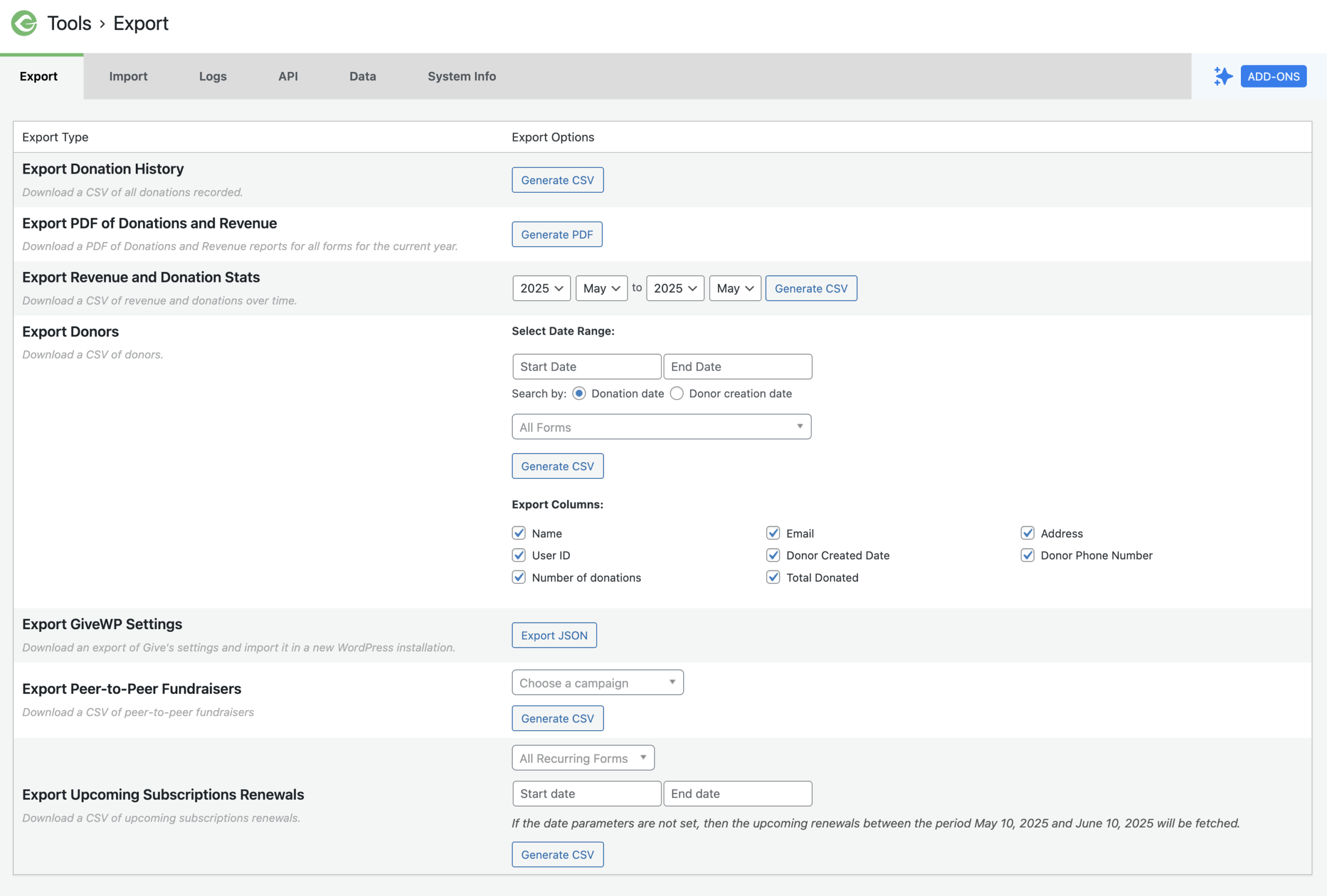Viewport: 1327px width, 896px height.
Task: Export GiveWP settings as JSON
Action: [554, 635]
